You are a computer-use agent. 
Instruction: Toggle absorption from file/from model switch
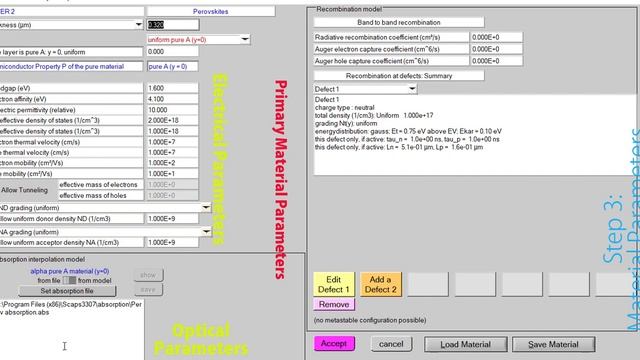point(69,281)
